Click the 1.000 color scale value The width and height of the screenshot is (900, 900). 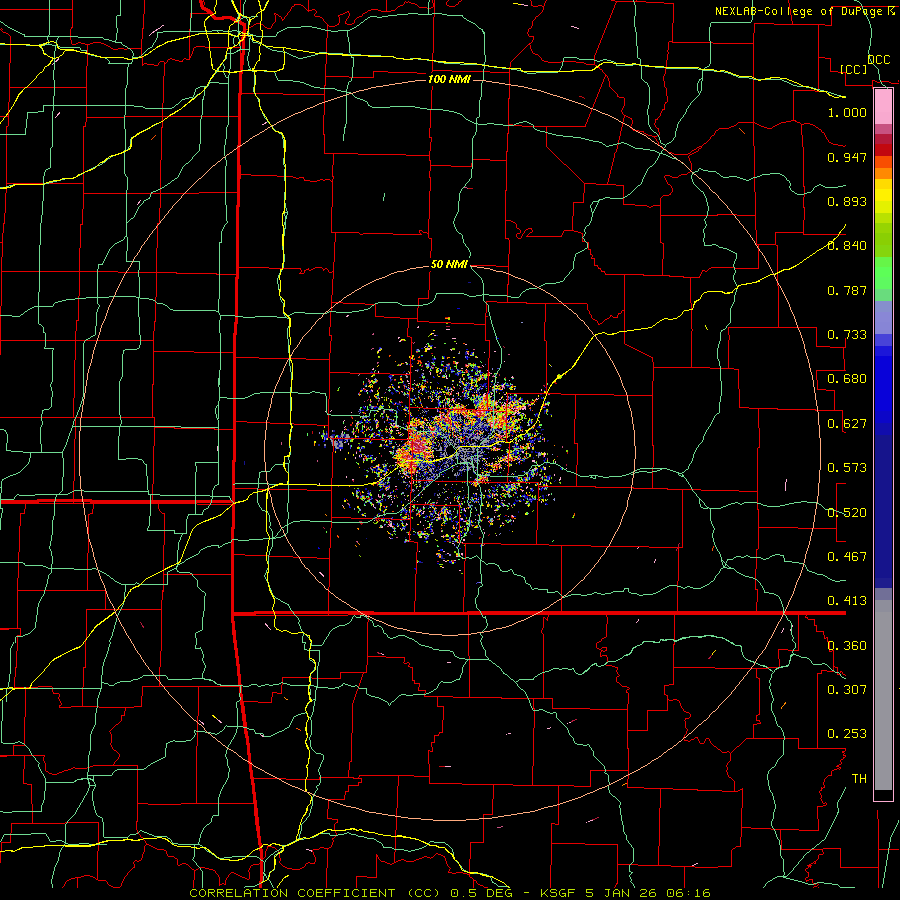(x=847, y=112)
